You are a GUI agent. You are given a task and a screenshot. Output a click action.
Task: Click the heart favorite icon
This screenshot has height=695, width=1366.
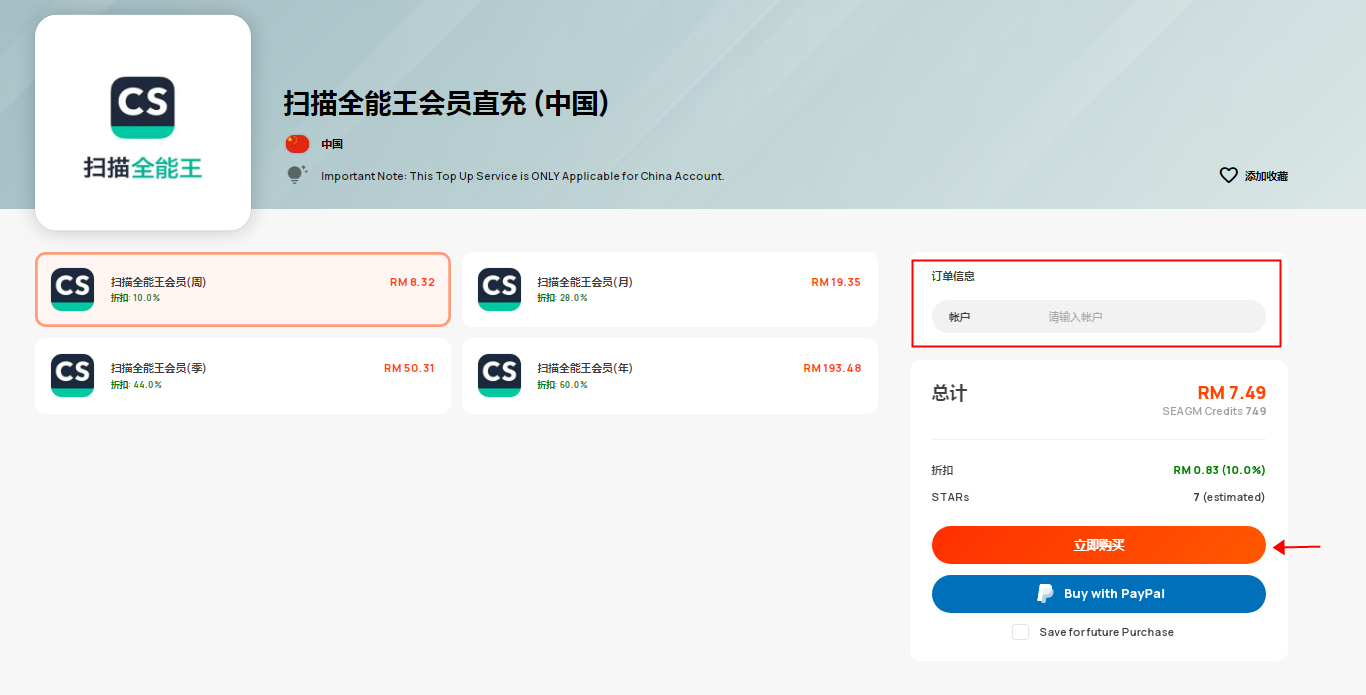coord(1229,175)
